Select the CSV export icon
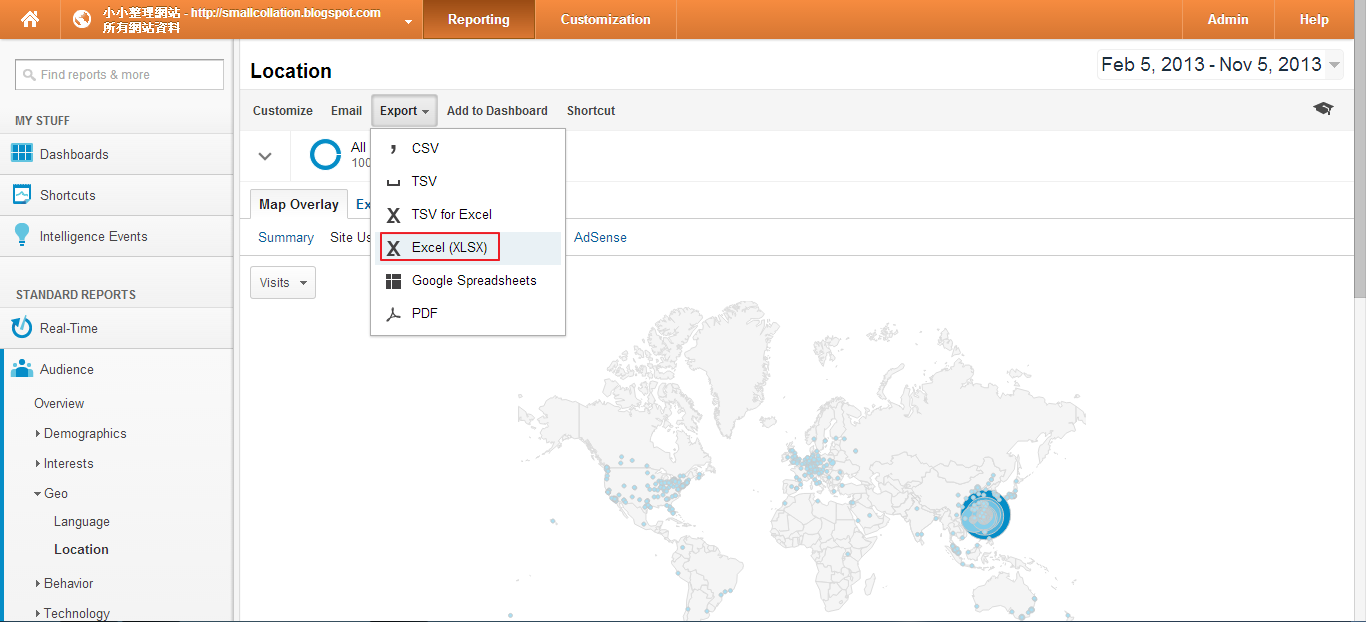 (394, 148)
